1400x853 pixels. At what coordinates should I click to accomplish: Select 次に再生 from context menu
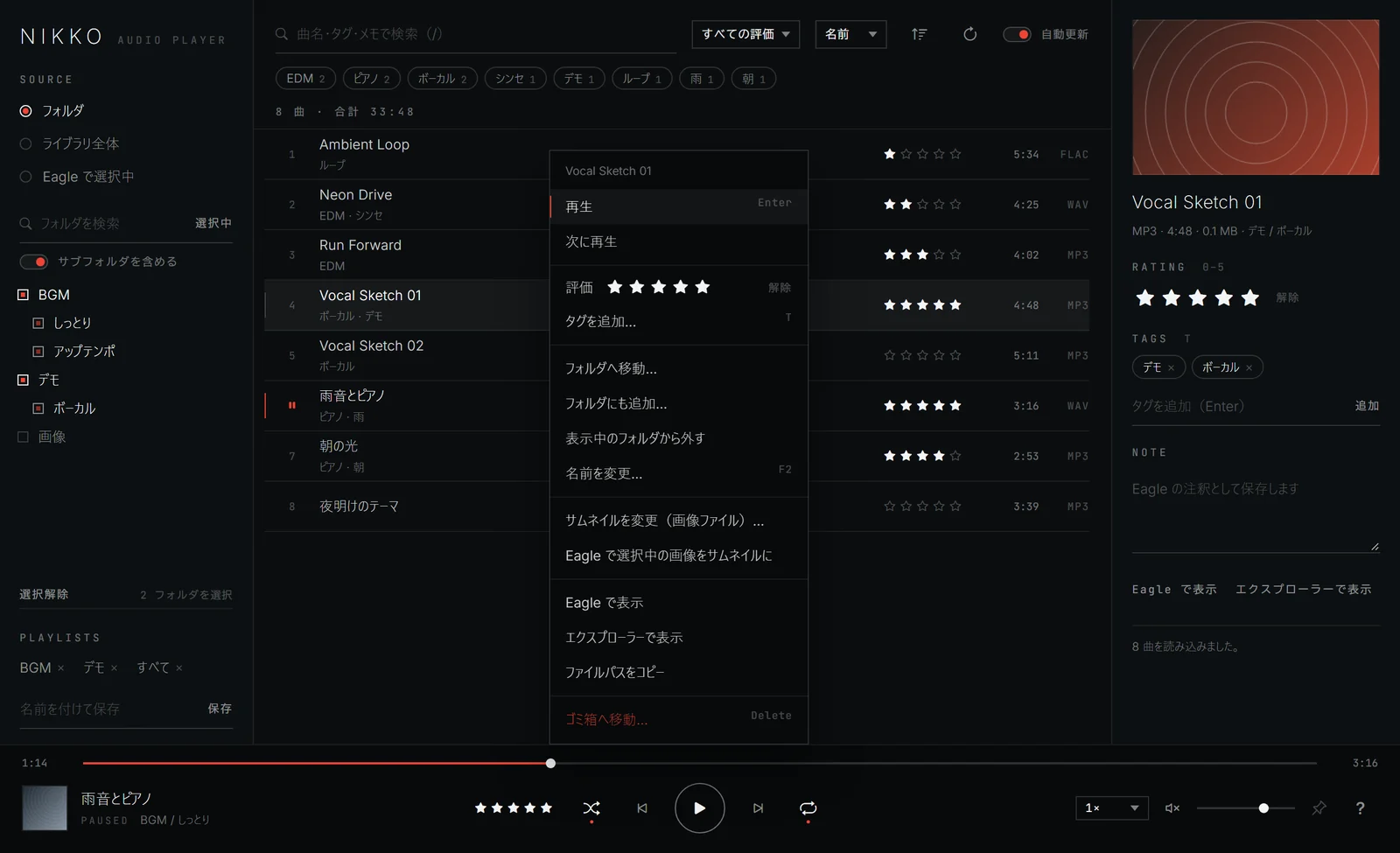tap(678, 241)
